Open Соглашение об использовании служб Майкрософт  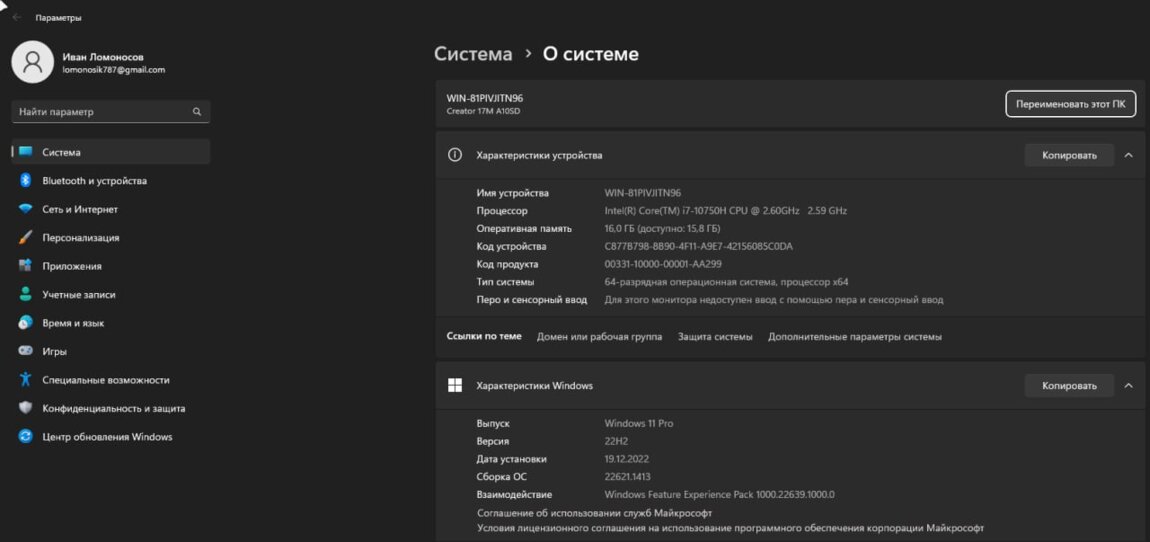[x=594, y=513]
